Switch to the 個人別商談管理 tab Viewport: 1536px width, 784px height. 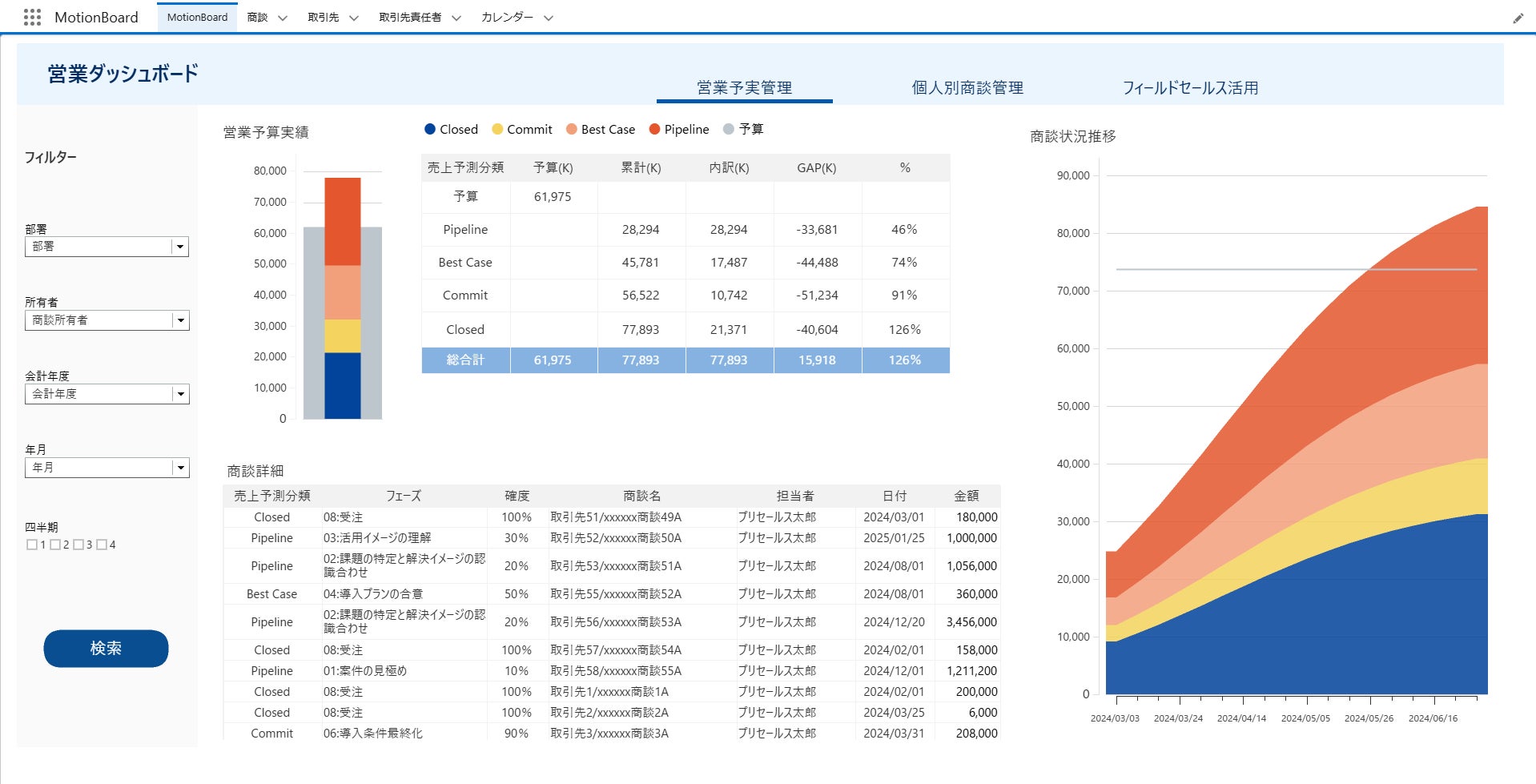(967, 88)
